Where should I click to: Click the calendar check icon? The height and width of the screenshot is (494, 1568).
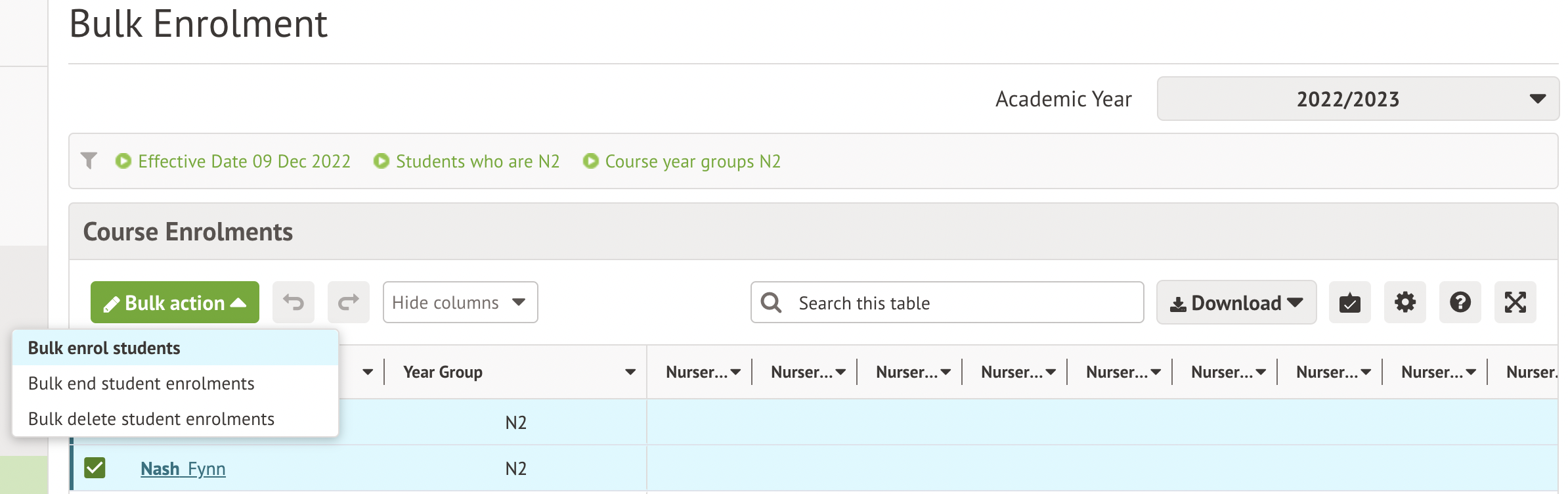point(1349,302)
